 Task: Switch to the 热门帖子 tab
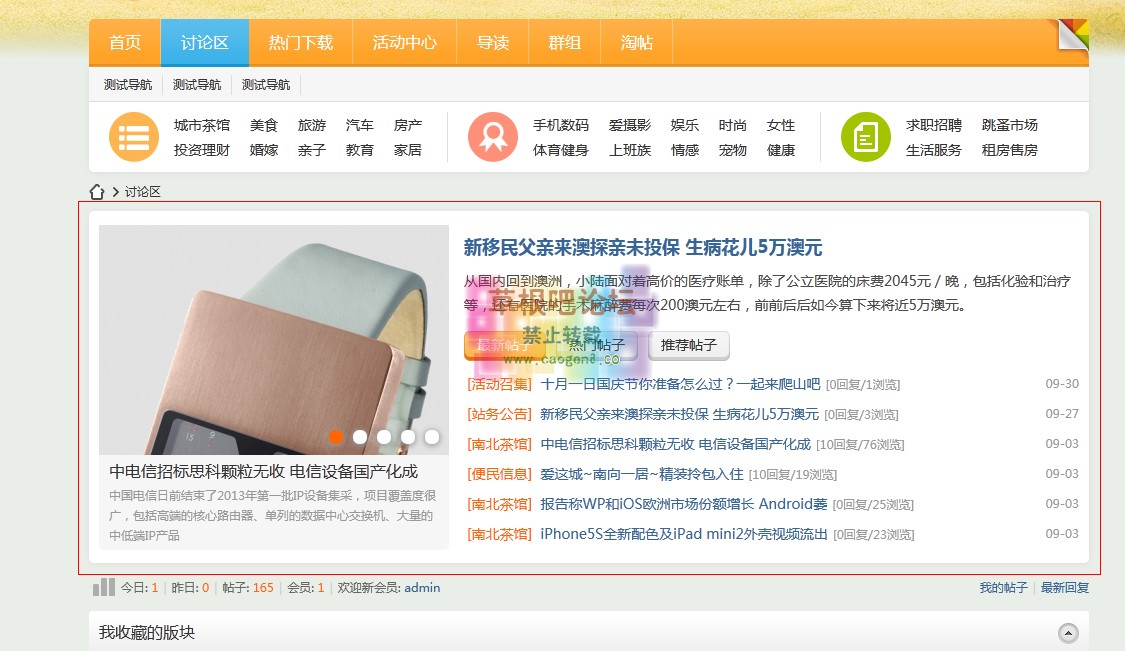[x=597, y=345]
